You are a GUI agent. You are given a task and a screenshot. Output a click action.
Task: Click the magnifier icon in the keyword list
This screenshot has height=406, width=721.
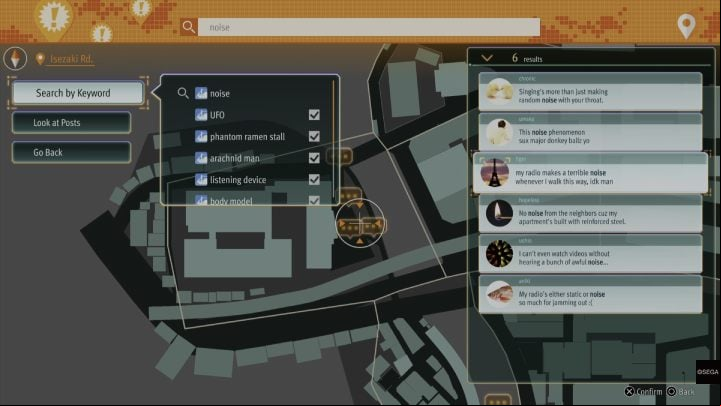pyautogui.click(x=183, y=93)
